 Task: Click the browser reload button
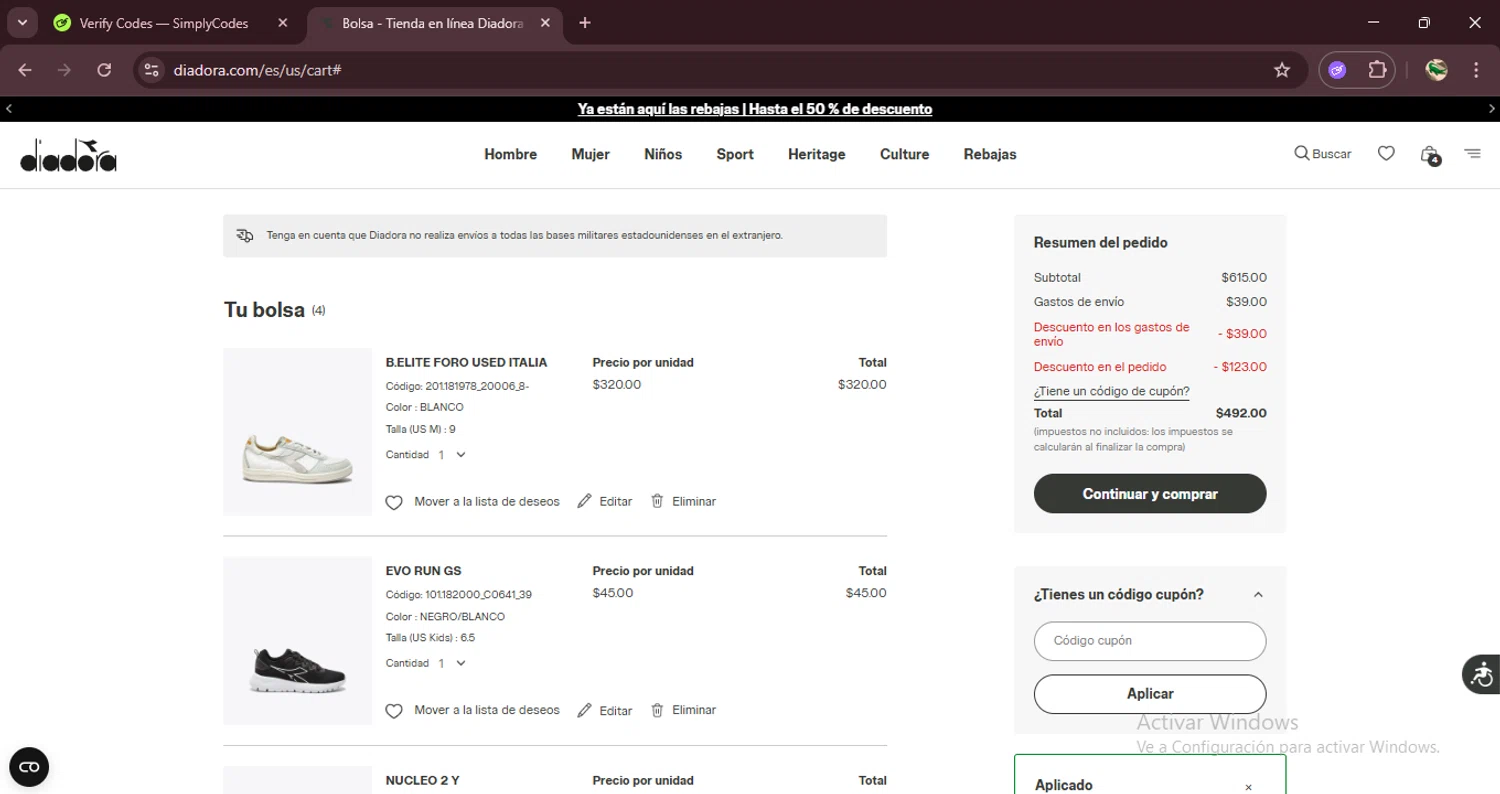(x=104, y=70)
